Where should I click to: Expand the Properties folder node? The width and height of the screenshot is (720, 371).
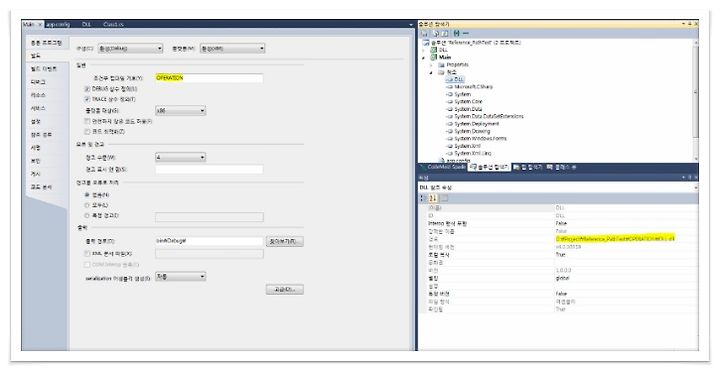(431, 65)
